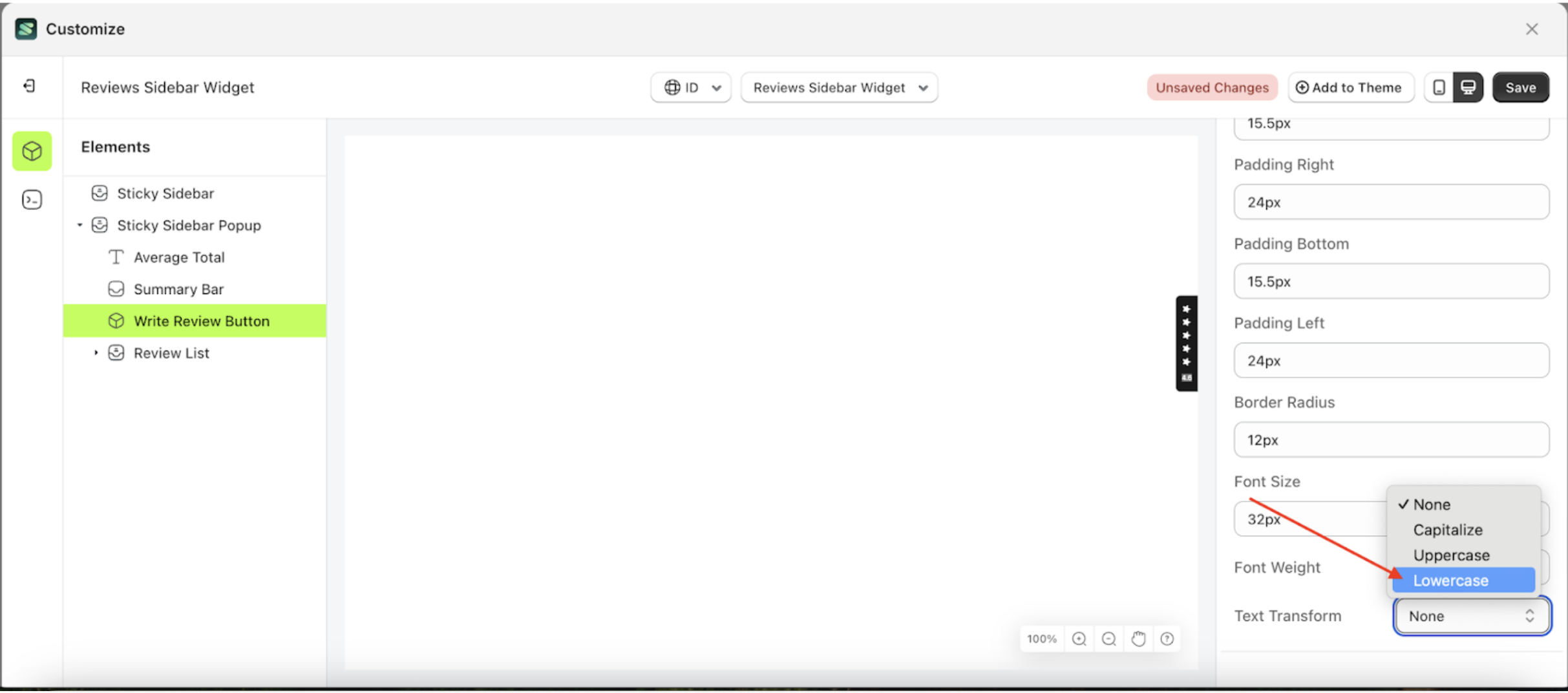Collapse the Sticky Sidebar Popup tree item
The image size is (1568, 693).
click(x=79, y=225)
